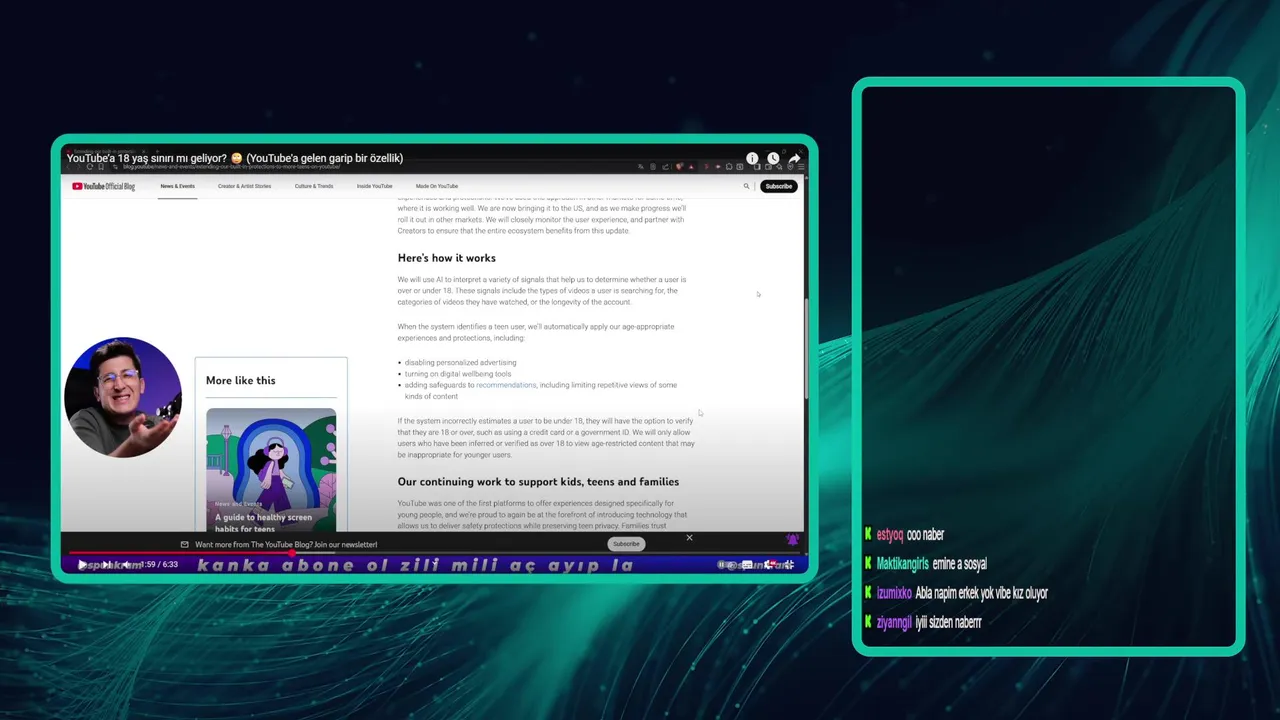Click the kids, teens and families heading
The height and width of the screenshot is (720, 1280).
pyautogui.click(x=538, y=482)
